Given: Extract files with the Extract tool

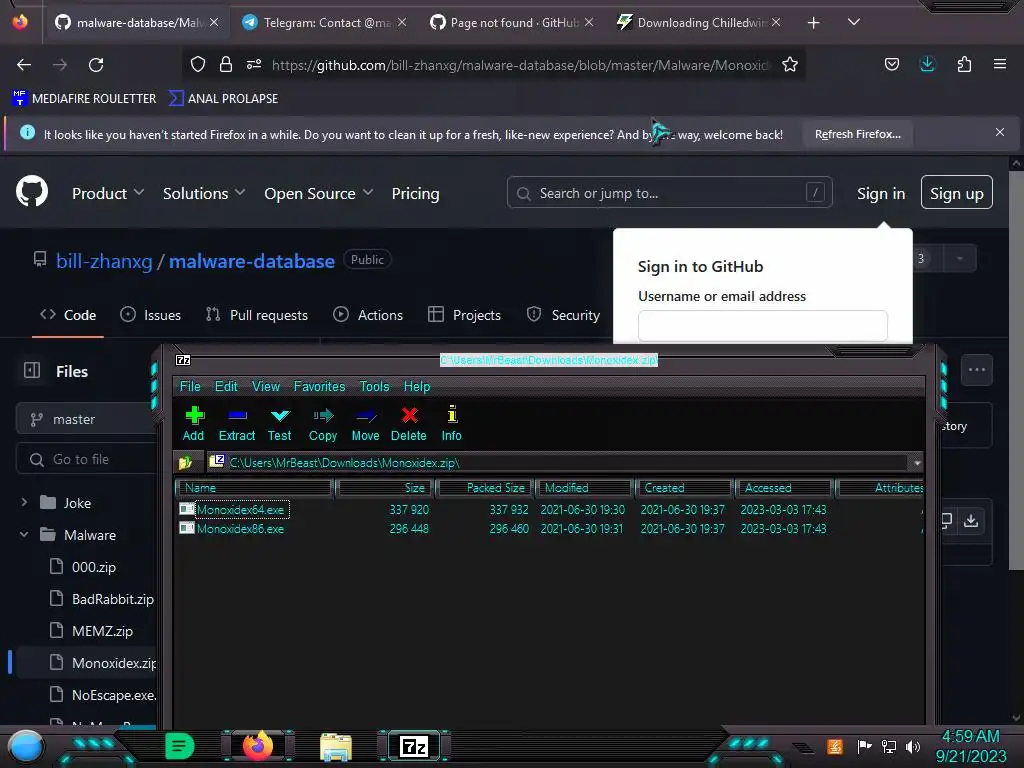Looking at the screenshot, I should [x=236, y=423].
